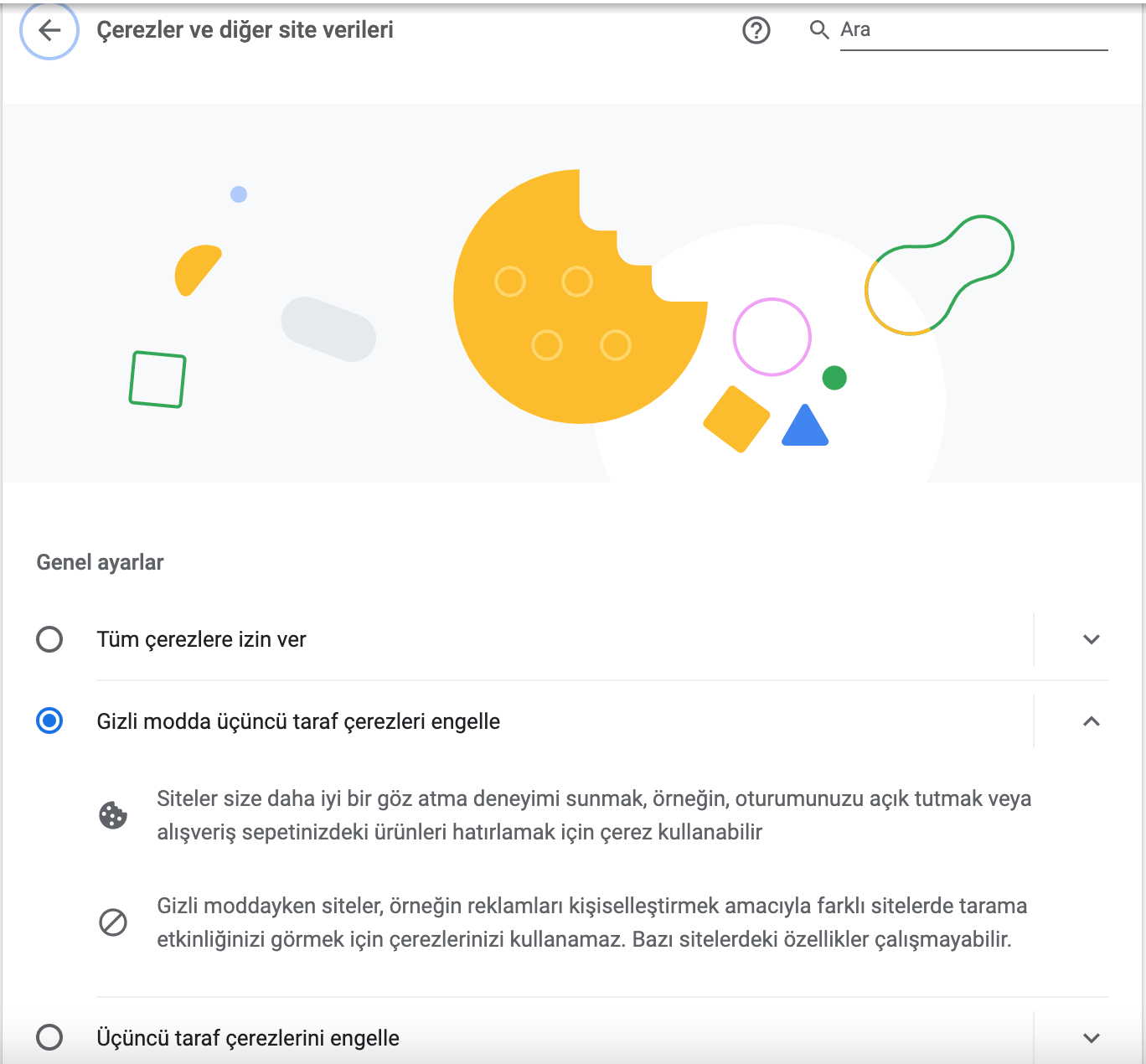The width and height of the screenshot is (1146, 1064).
Task: Click the "Çerezler ve diğer site verileri" title
Action: pyautogui.click(x=245, y=30)
